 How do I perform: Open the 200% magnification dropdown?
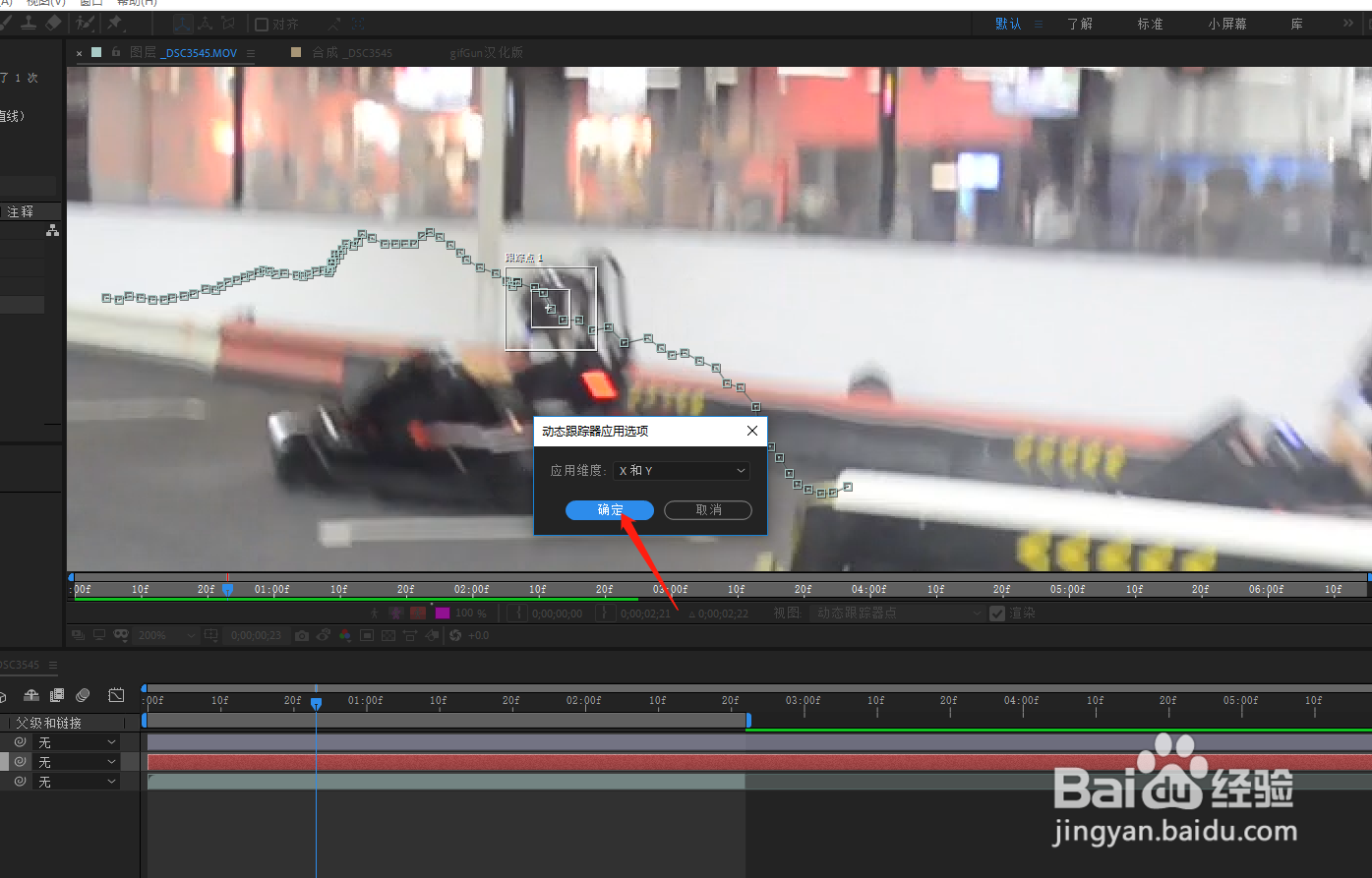[x=165, y=635]
